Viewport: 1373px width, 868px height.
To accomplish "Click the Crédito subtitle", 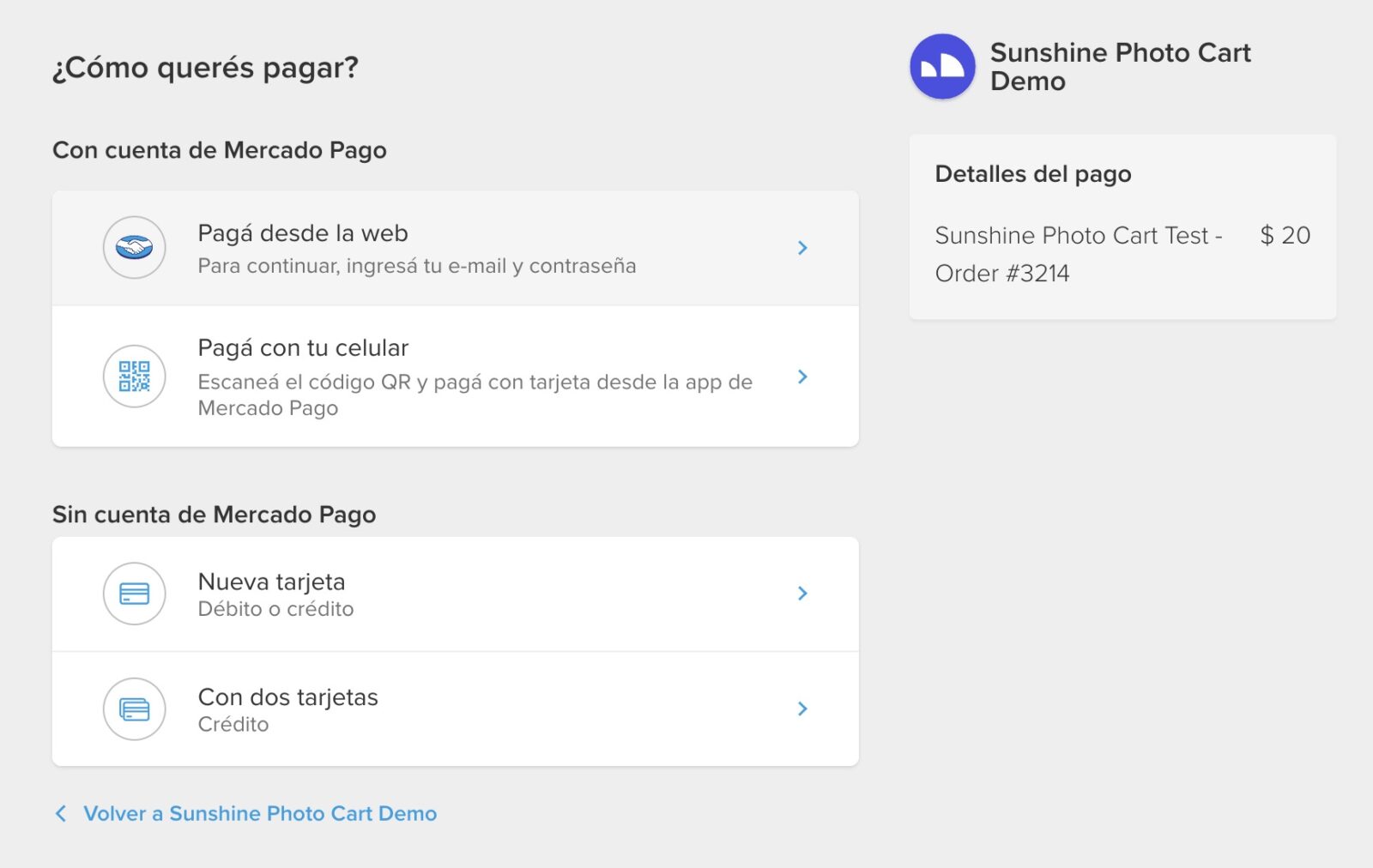I will (233, 725).
